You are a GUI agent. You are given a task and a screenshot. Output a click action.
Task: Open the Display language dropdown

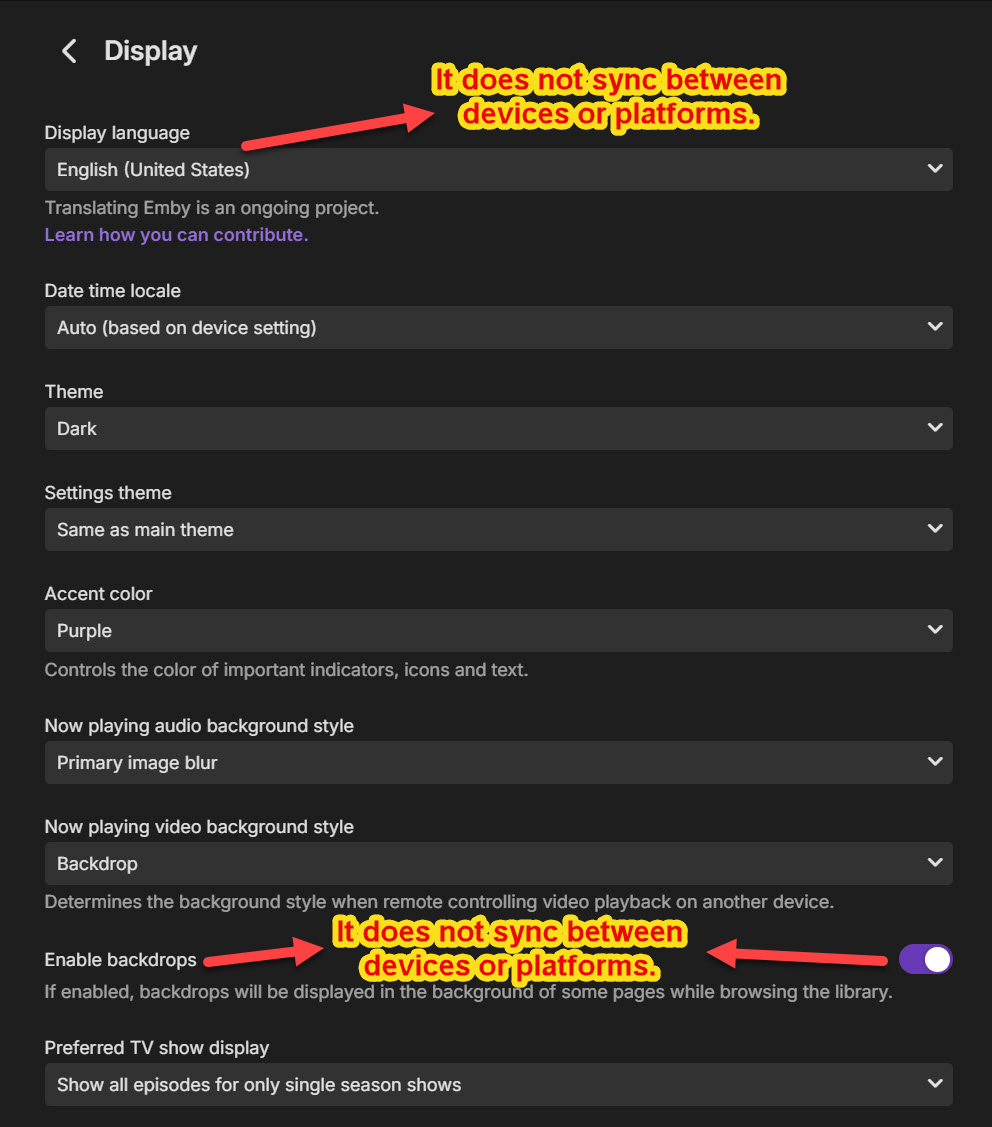498,170
